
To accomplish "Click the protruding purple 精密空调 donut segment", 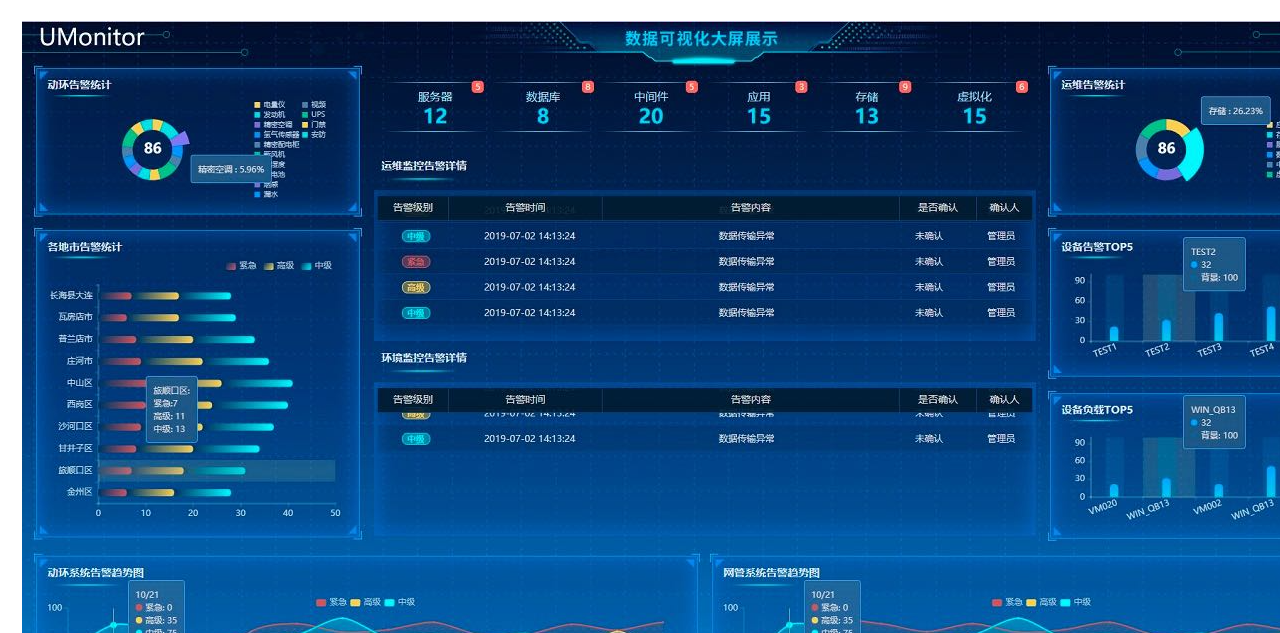I will point(180,139).
